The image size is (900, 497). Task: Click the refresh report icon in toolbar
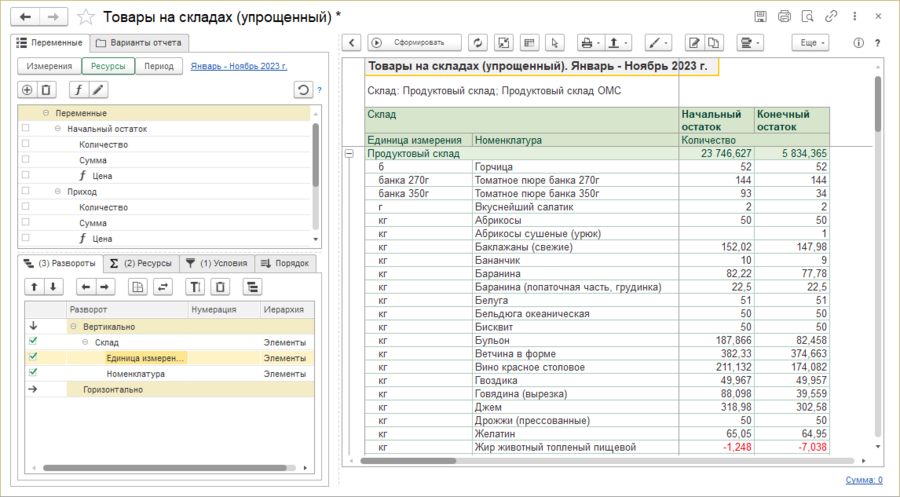coord(477,43)
